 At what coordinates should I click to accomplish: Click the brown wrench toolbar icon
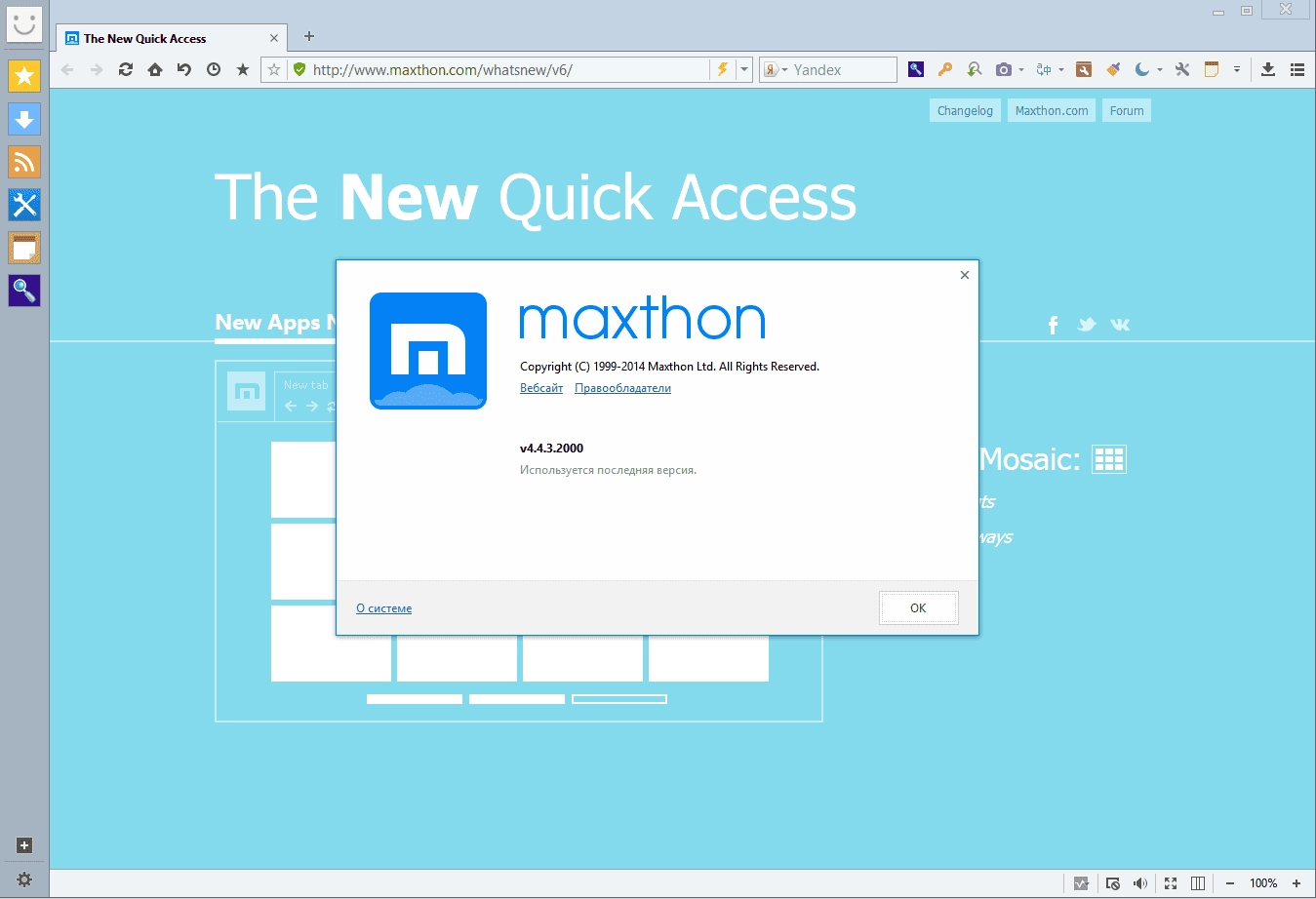point(1084,69)
